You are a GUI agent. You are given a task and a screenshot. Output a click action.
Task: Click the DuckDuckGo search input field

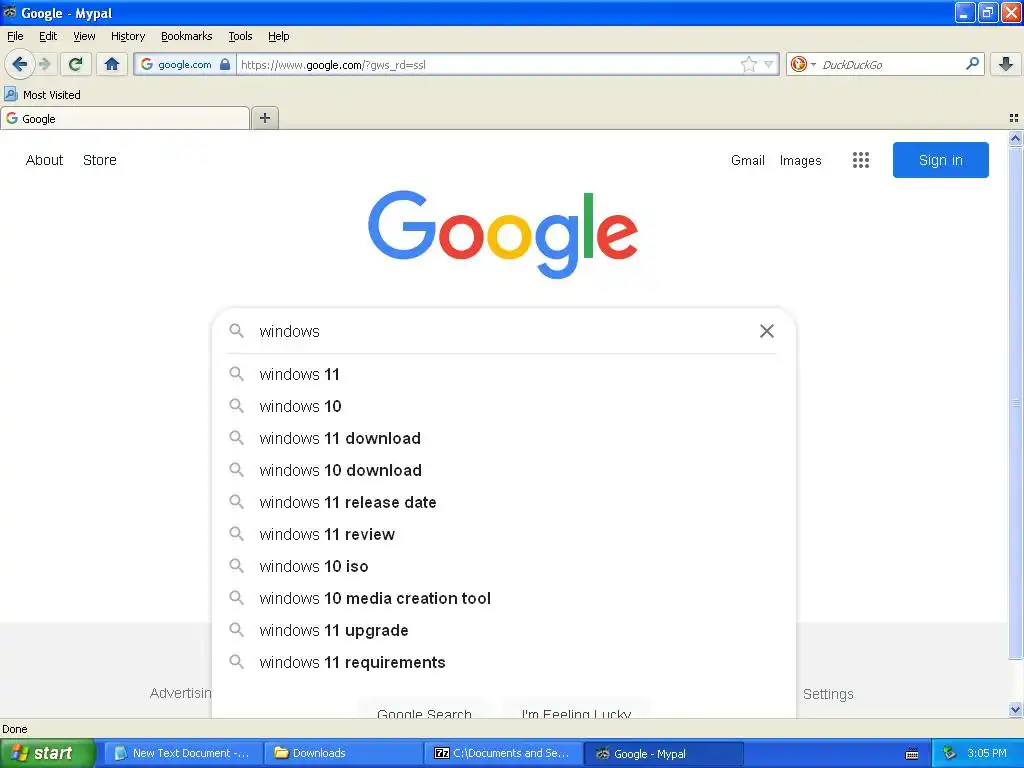click(890, 64)
